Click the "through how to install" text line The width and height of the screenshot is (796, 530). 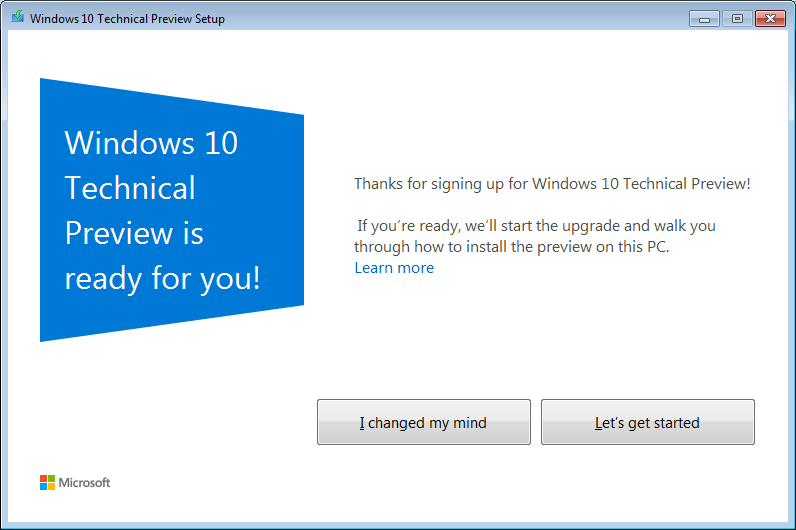512,247
